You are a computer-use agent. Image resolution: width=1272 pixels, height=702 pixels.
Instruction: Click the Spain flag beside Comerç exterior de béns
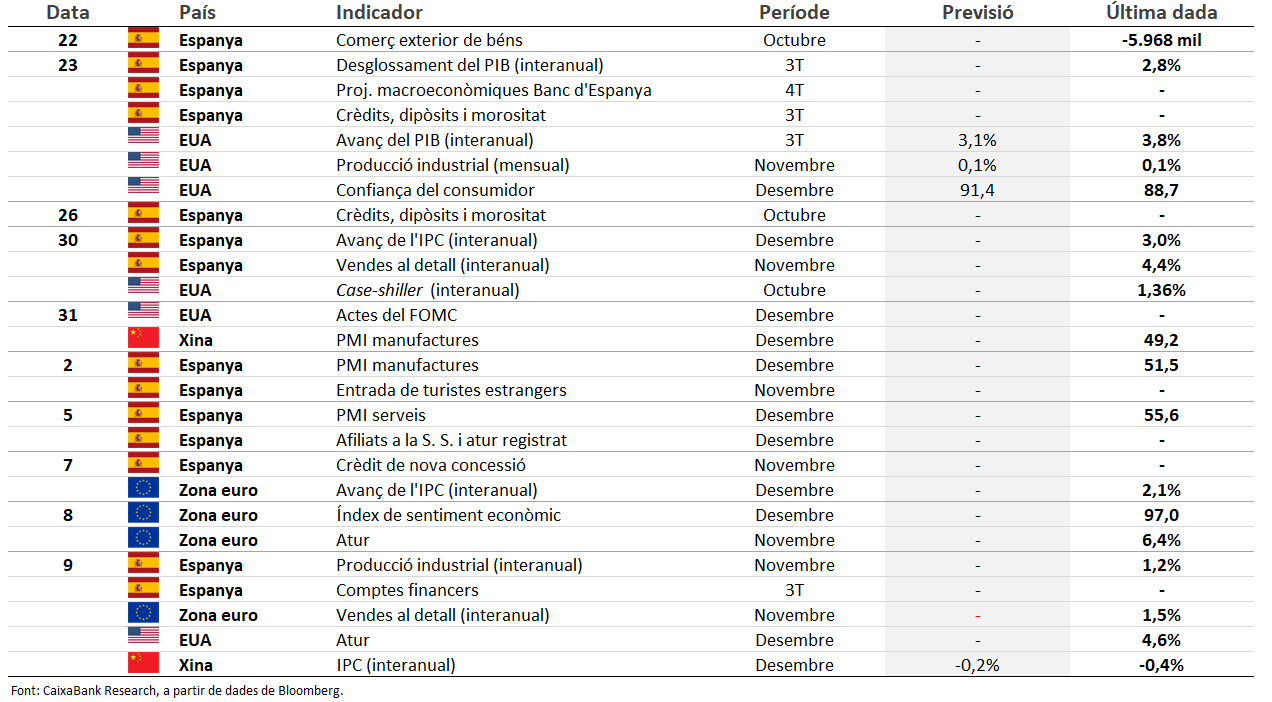143,40
